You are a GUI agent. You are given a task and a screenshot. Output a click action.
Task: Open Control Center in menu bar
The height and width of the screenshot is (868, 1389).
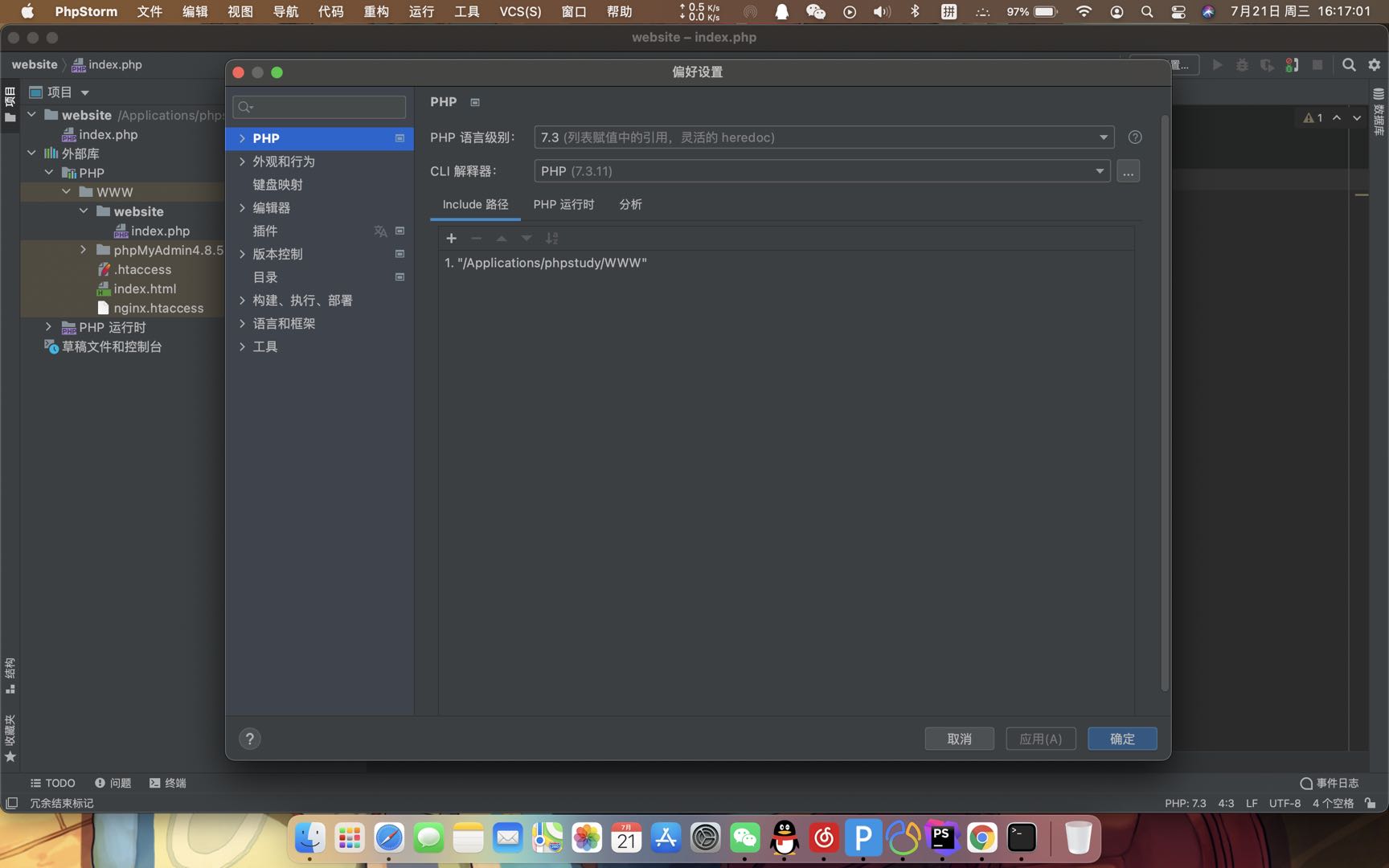(x=1178, y=12)
